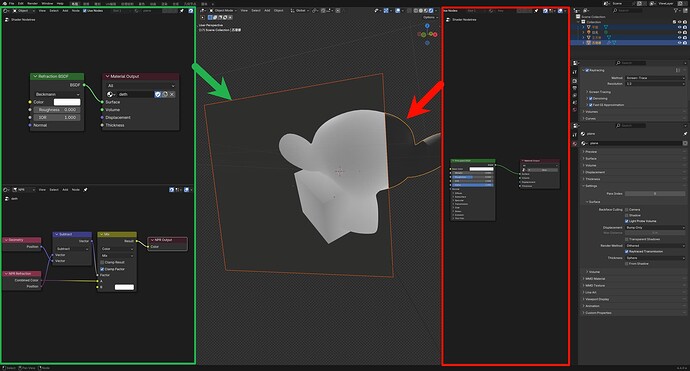
Task: Open the 3D viewport View menu
Action: pos(244,10)
